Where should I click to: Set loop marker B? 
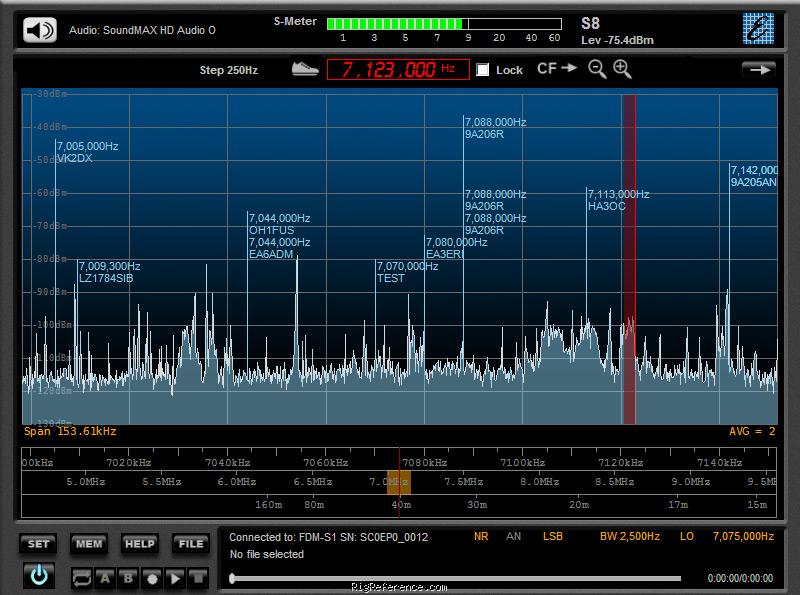tap(129, 578)
